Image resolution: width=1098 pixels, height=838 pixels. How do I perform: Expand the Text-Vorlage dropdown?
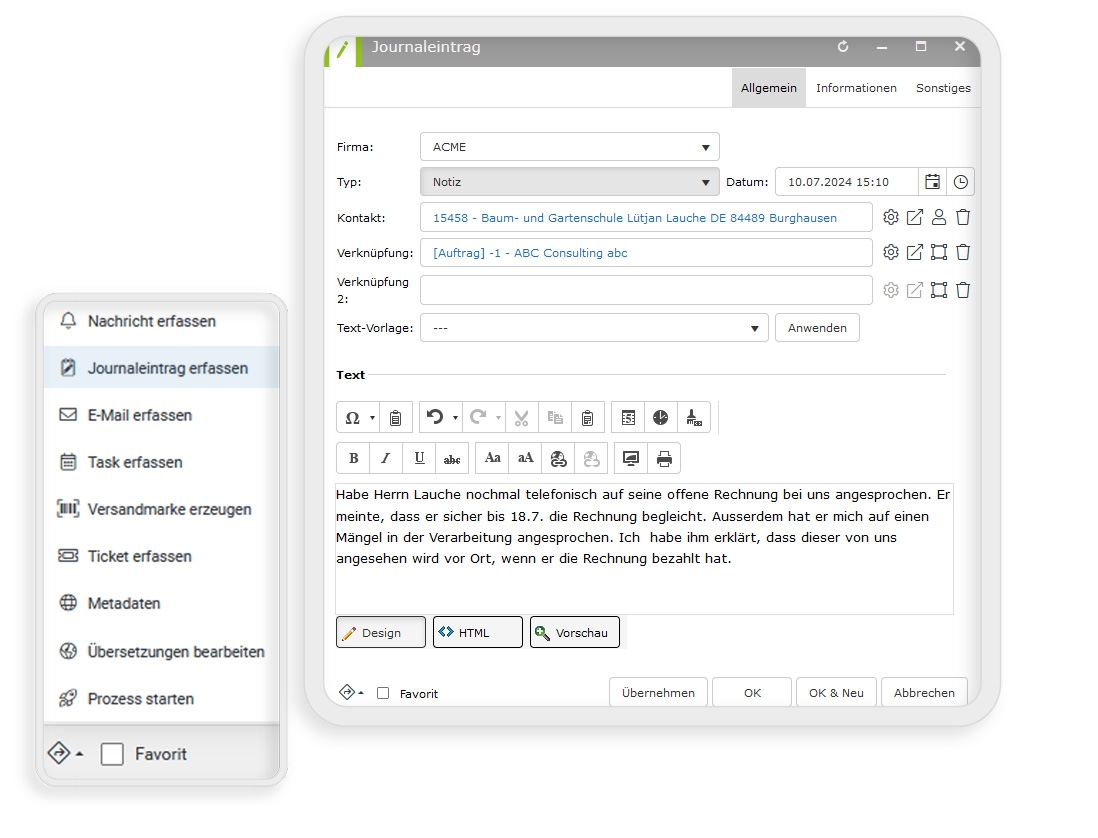click(595, 328)
